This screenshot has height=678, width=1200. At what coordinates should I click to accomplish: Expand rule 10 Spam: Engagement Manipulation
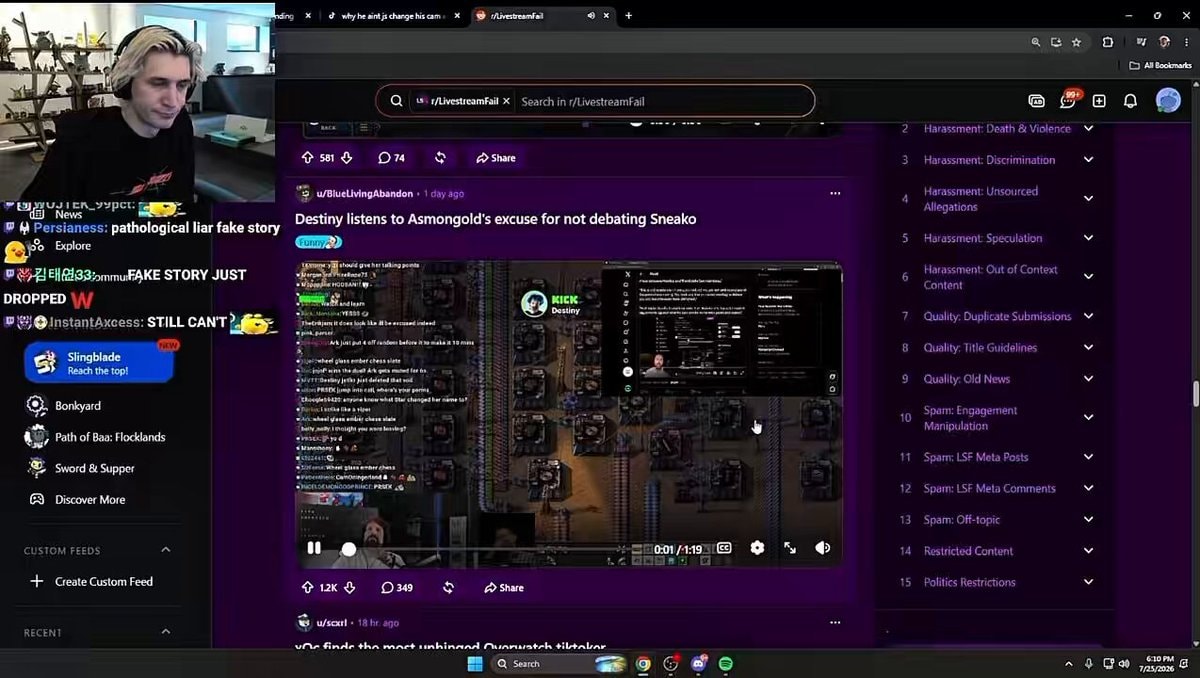pos(1088,418)
